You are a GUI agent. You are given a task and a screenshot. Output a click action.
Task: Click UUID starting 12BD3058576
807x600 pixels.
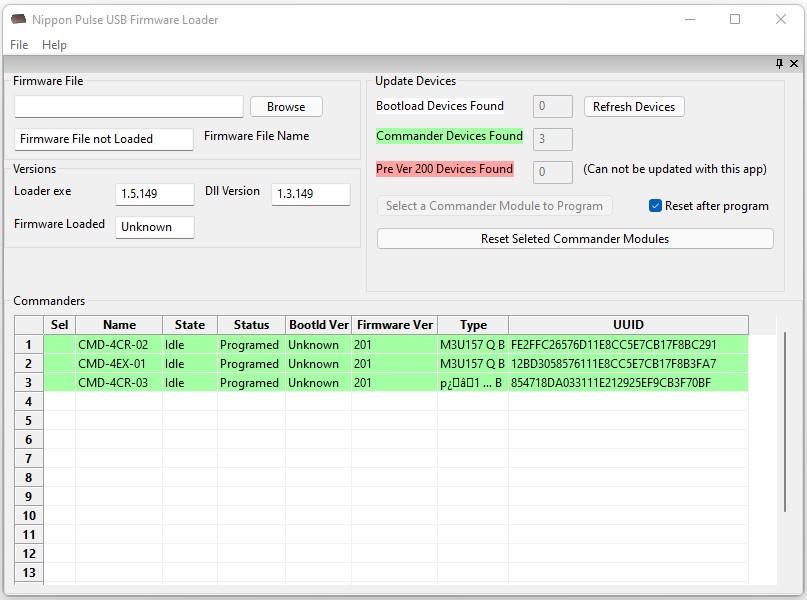(x=628, y=363)
